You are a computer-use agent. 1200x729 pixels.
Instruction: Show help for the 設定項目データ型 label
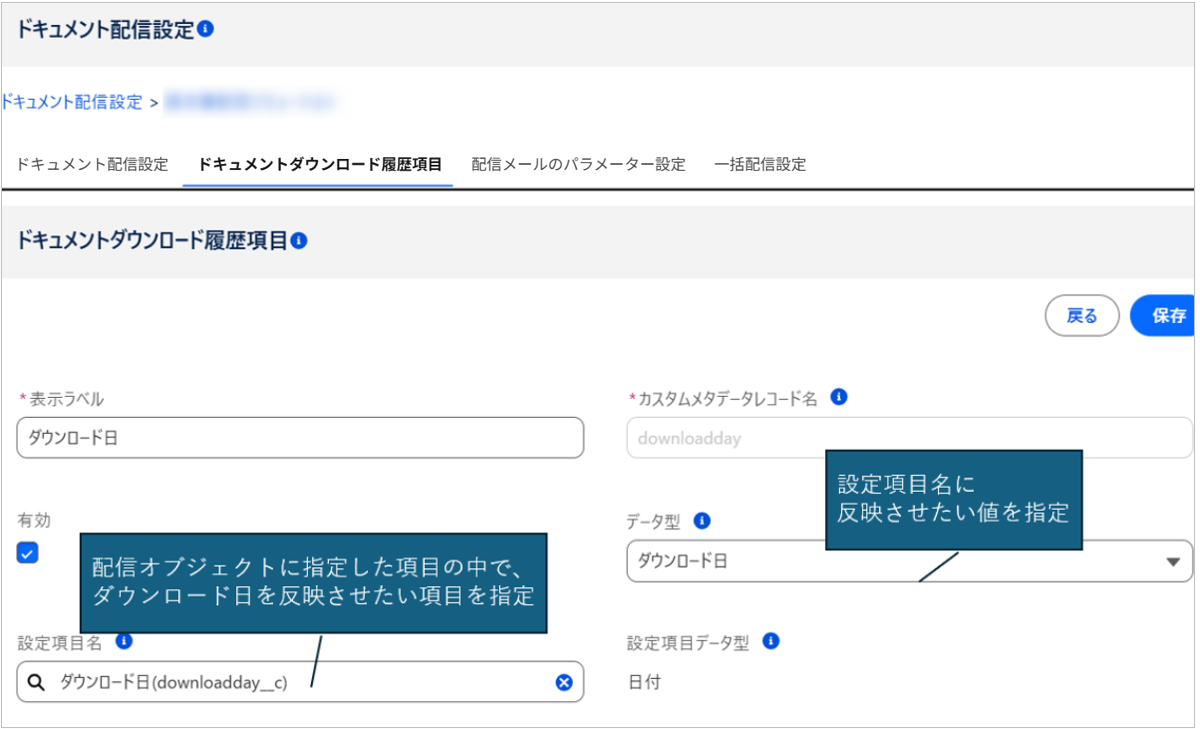tap(771, 641)
